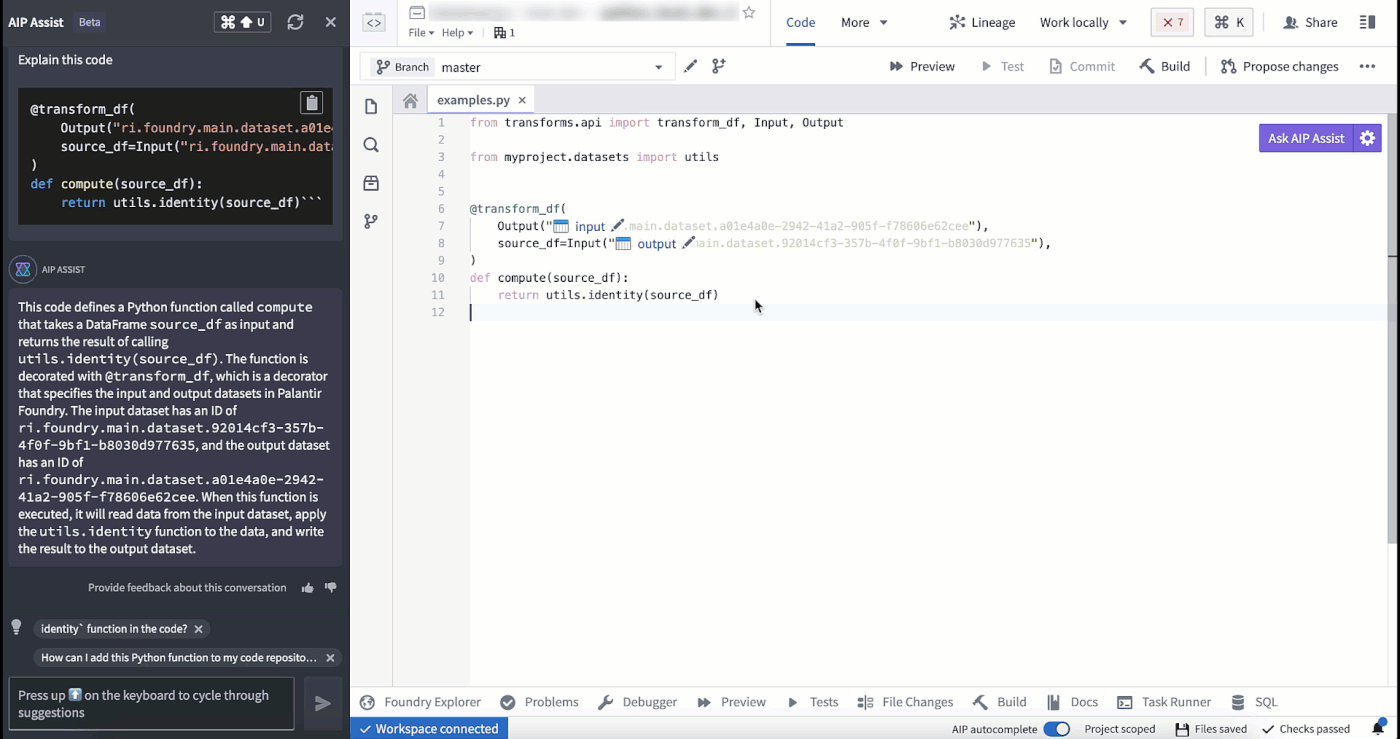
Task: Focus the AIP Assist message input field
Action: click(x=152, y=704)
